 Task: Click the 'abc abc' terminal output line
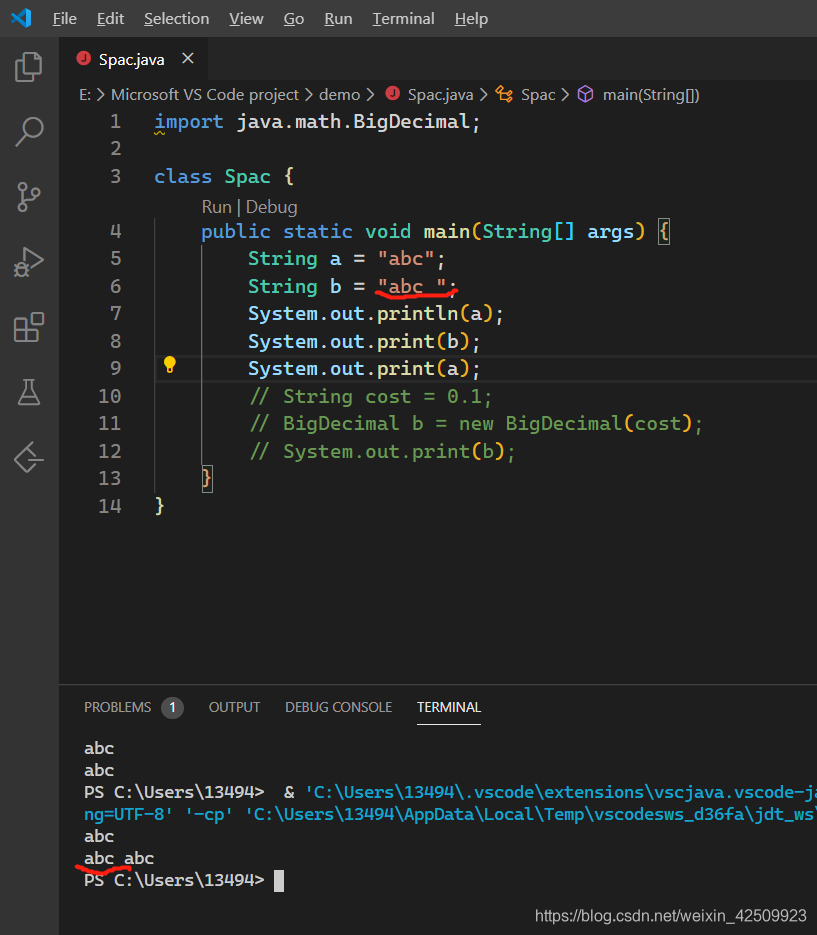[119, 859]
